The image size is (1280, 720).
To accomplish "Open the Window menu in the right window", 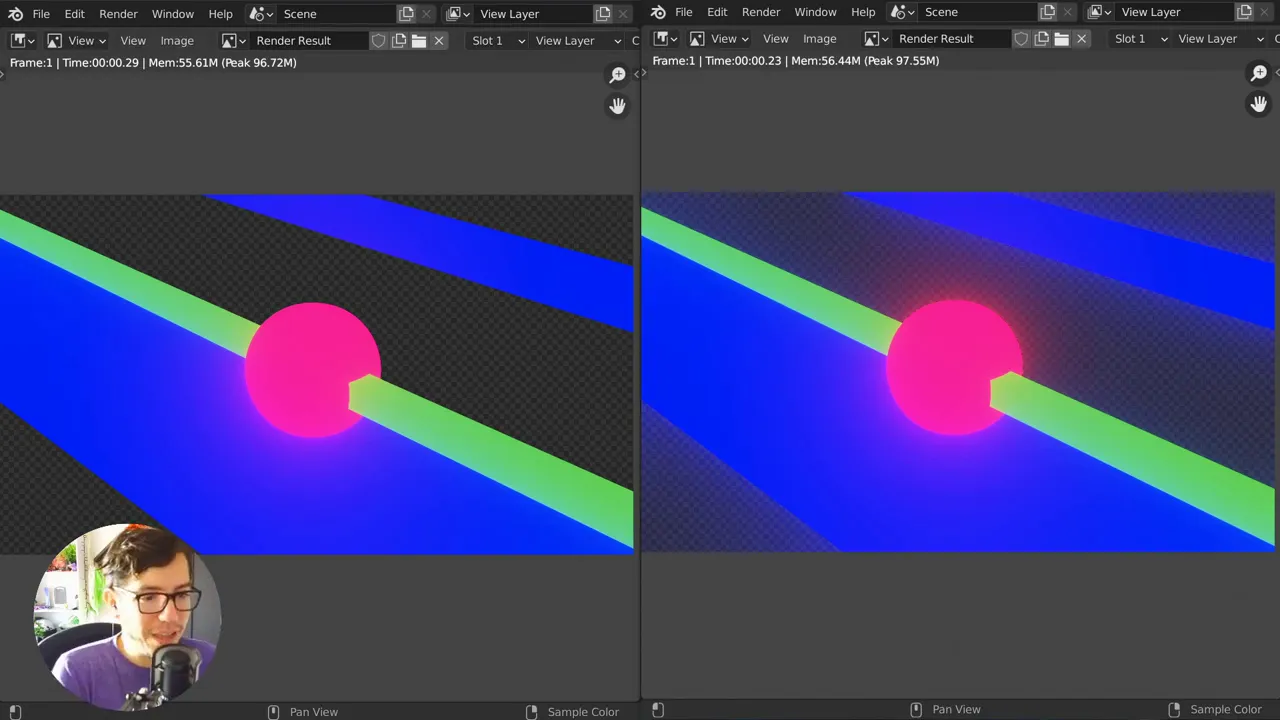I will (x=815, y=12).
